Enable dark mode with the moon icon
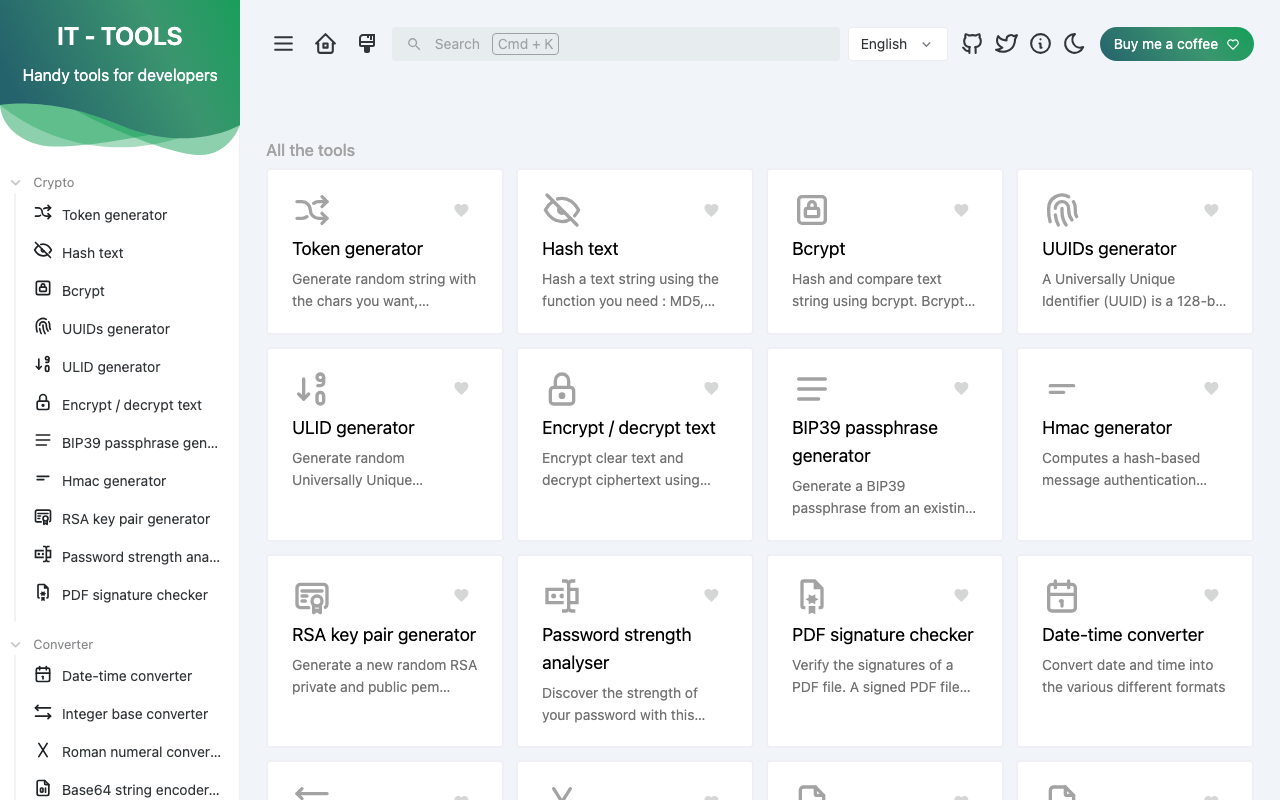The image size is (1280, 800). [1074, 43]
